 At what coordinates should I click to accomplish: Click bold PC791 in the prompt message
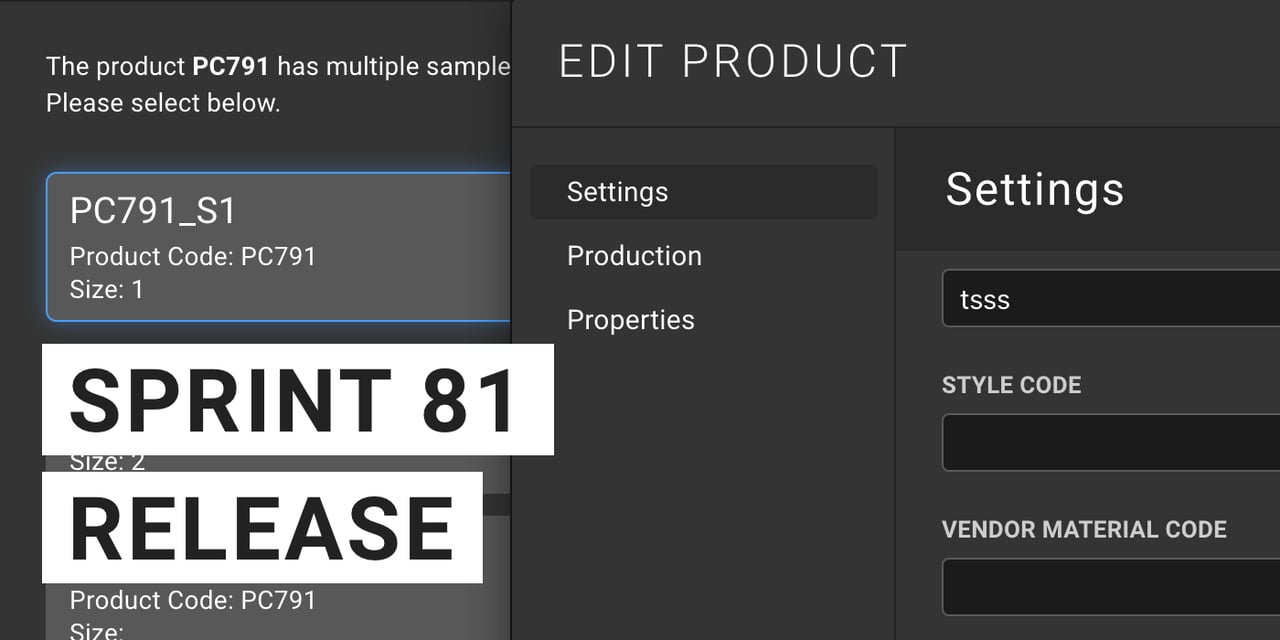230,67
